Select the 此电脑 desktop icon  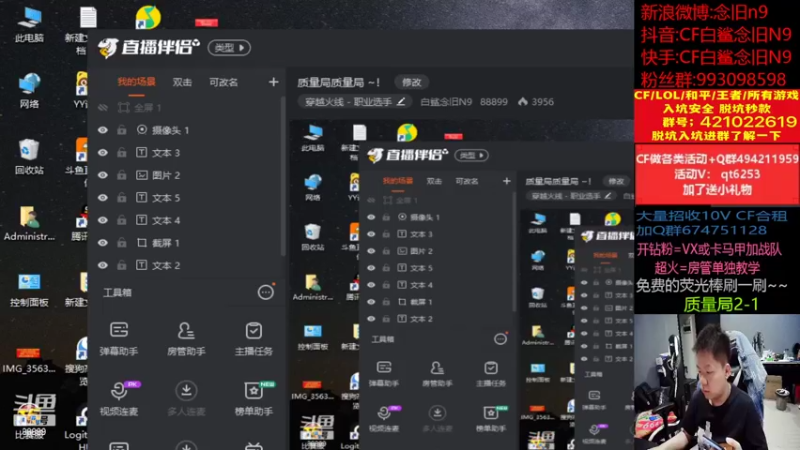tap(29, 24)
